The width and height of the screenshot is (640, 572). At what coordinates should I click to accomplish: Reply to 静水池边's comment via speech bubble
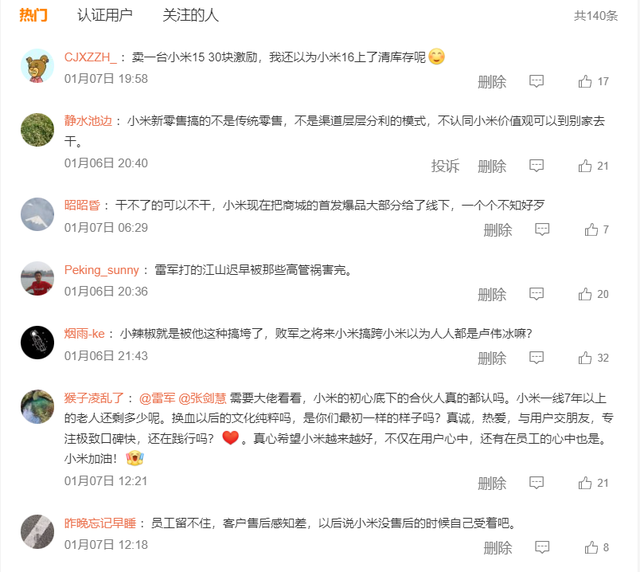(x=536, y=165)
